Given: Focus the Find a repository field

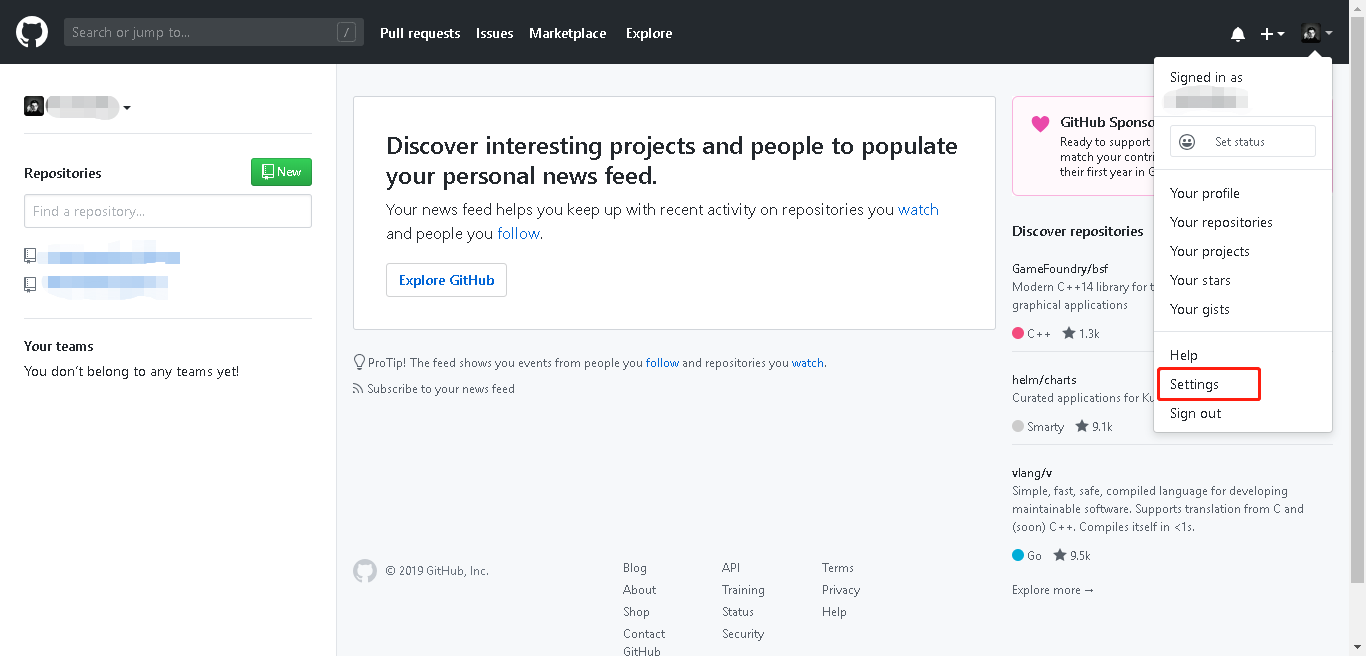Looking at the screenshot, I should (168, 211).
